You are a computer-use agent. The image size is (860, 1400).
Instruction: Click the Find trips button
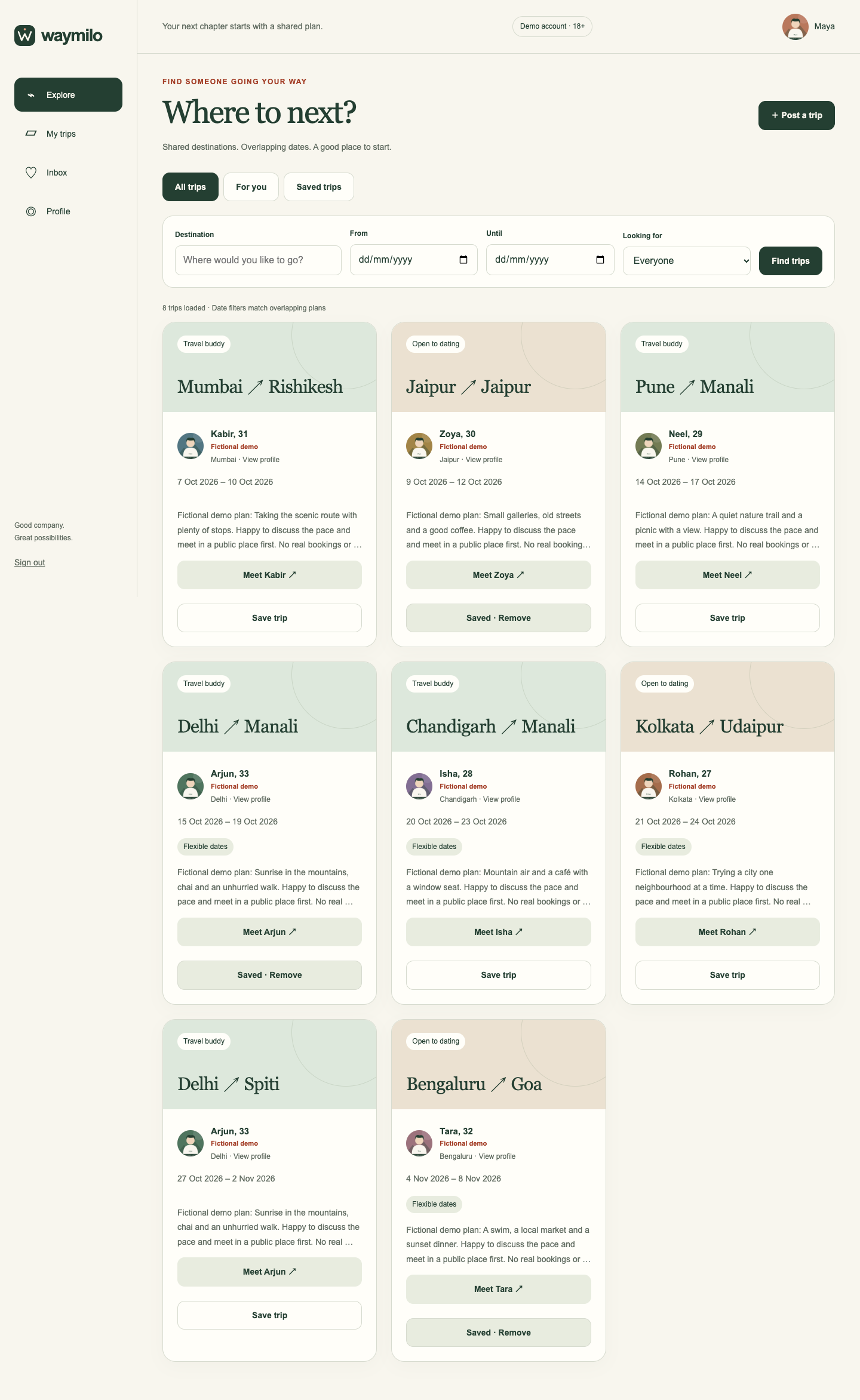[790, 261]
